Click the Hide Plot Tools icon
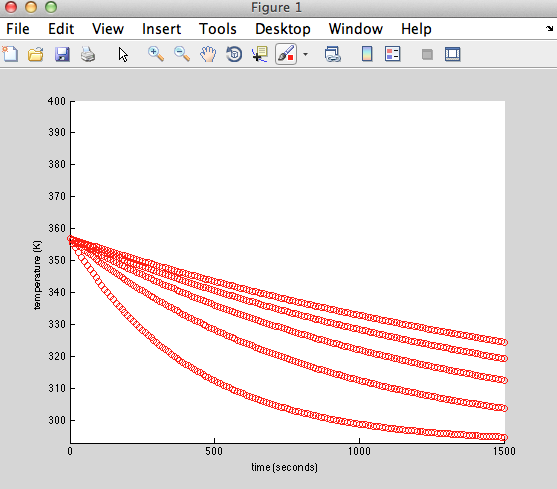Screen dimensions: 557x489 (x=427, y=54)
